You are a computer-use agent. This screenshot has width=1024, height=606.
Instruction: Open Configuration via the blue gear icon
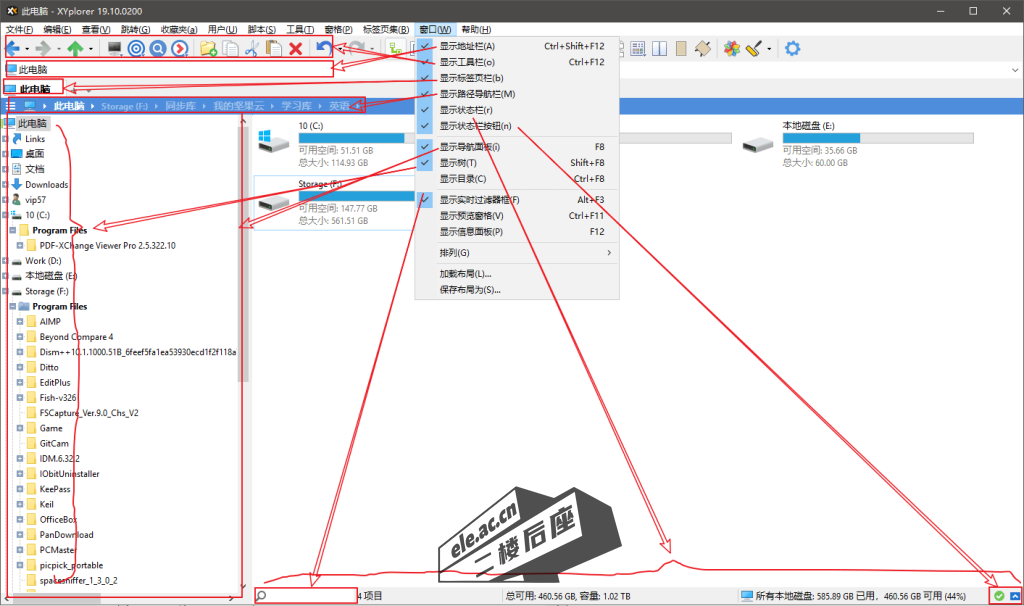[x=793, y=48]
